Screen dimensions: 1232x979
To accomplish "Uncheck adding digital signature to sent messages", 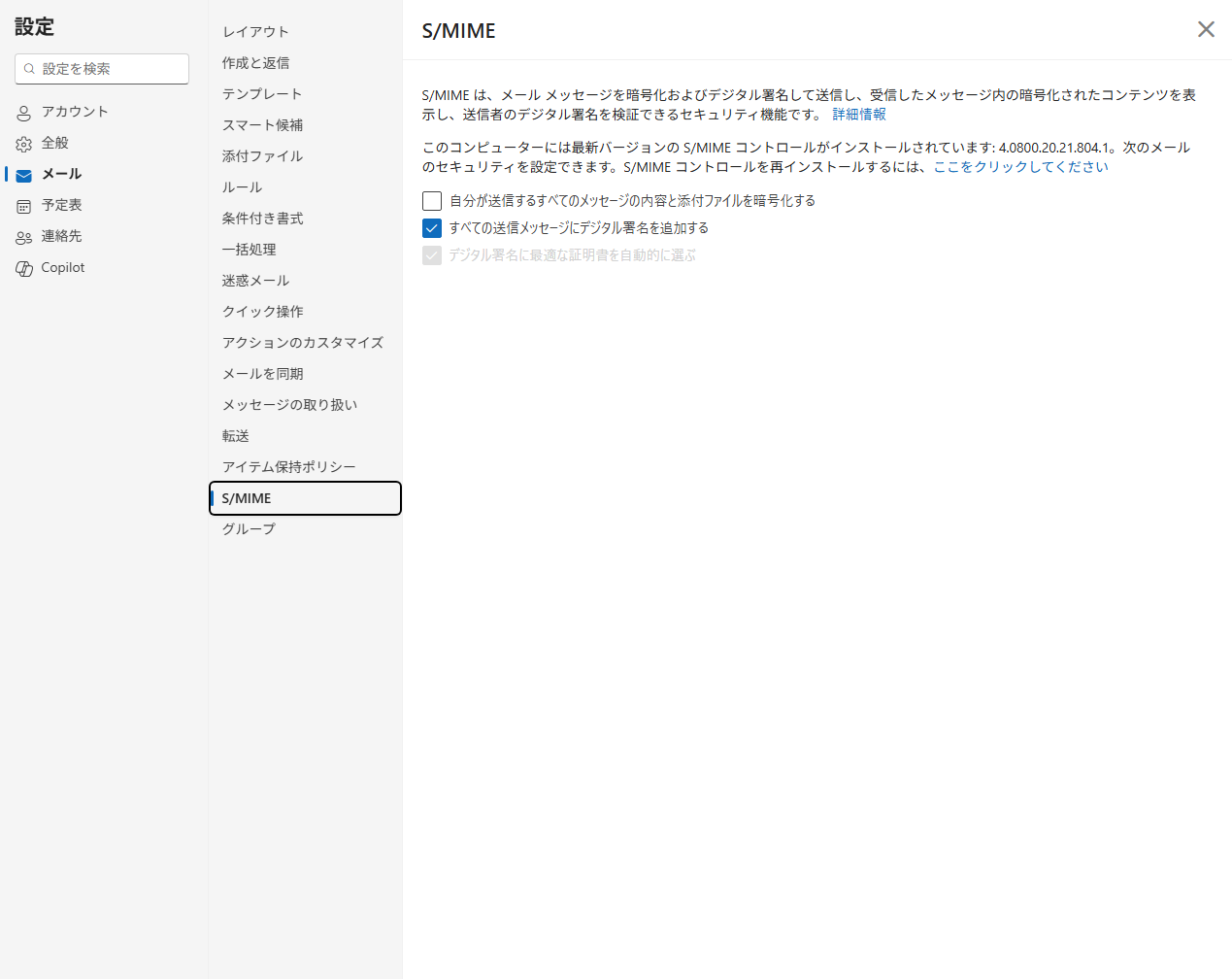I will (432, 228).
